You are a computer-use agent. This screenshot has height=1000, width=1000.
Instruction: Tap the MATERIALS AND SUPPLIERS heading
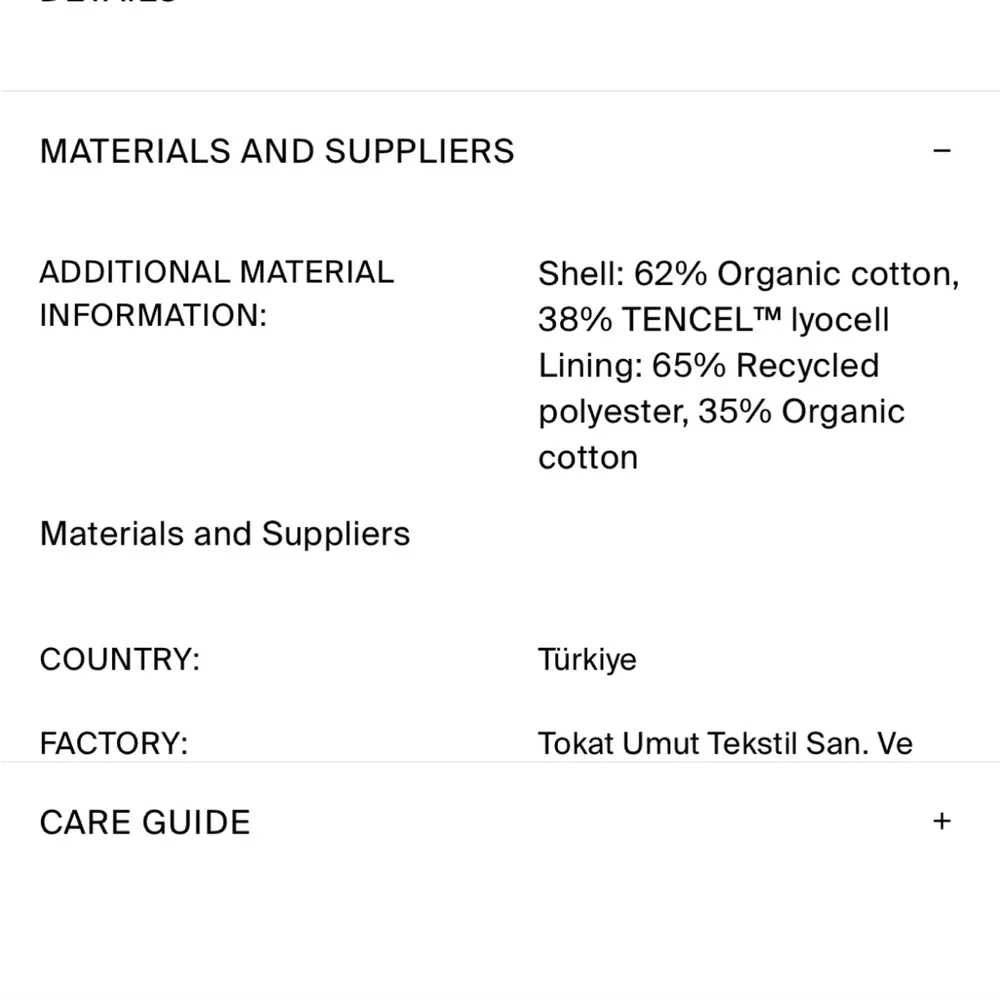(277, 151)
